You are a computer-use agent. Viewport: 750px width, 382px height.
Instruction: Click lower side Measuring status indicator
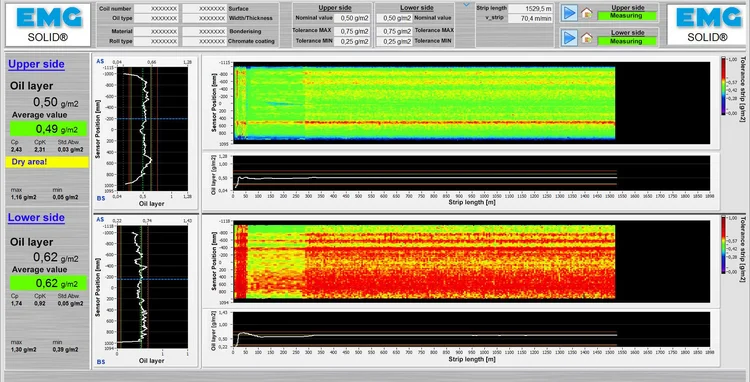(627, 41)
